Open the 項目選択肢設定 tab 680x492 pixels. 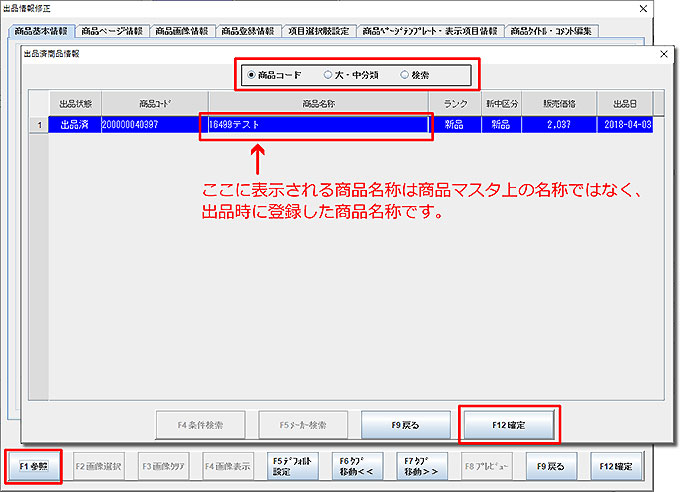[x=319, y=31]
